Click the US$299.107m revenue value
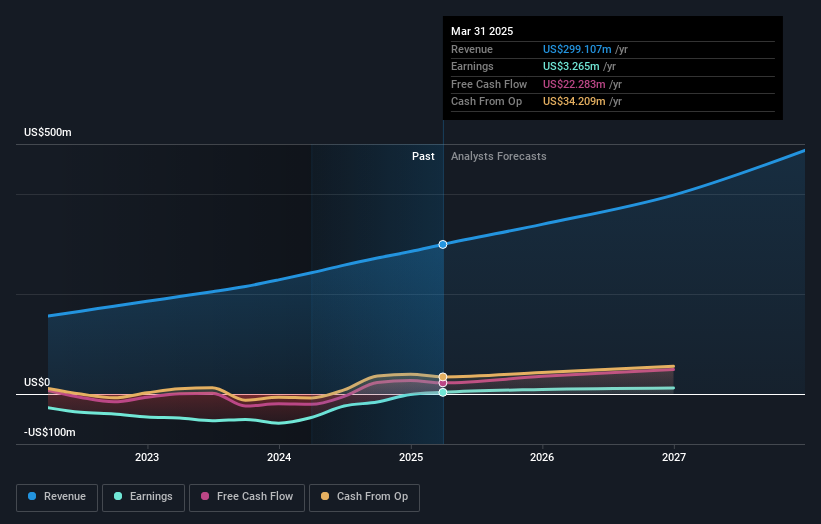The height and width of the screenshot is (524, 821). pyautogui.click(x=577, y=49)
